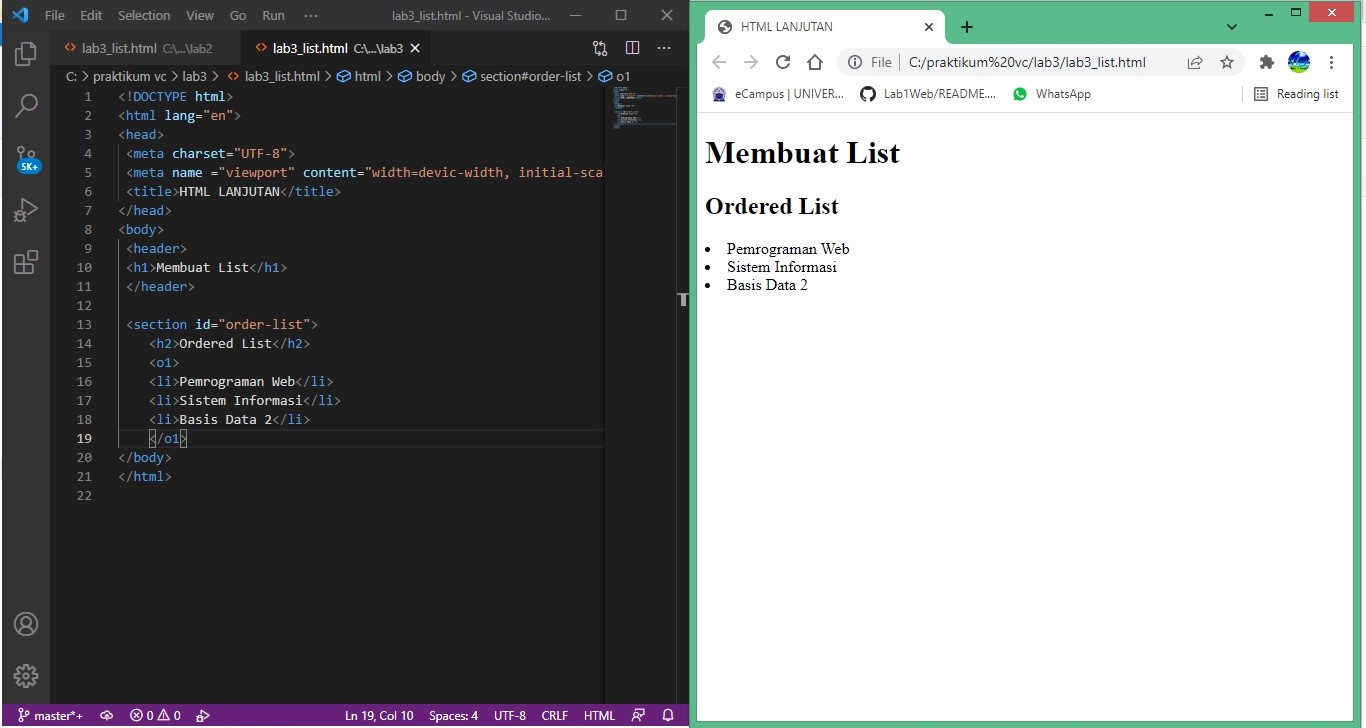Click the notifications bell in status bar
The width and height of the screenshot is (1366, 728).
click(666, 715)
